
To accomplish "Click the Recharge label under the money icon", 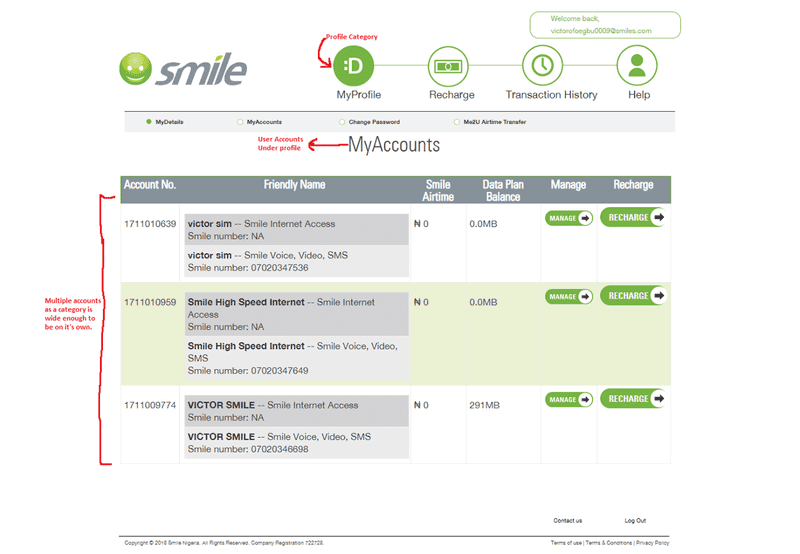I will coord(452,95).
